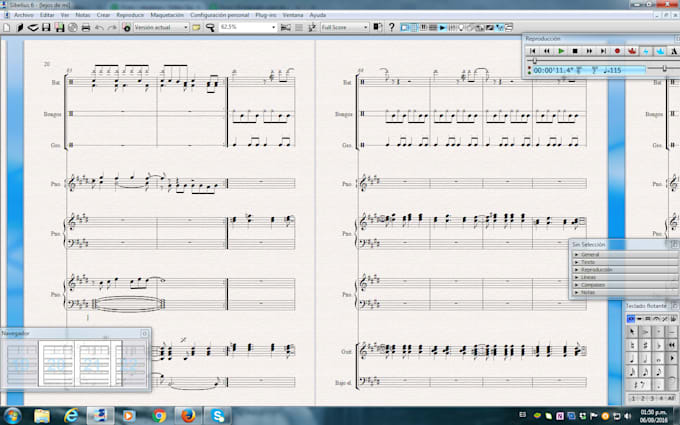Open the 62.5% zoom level dropdown
Viewport: 680px width, 425px height.
tap(248, 27)
